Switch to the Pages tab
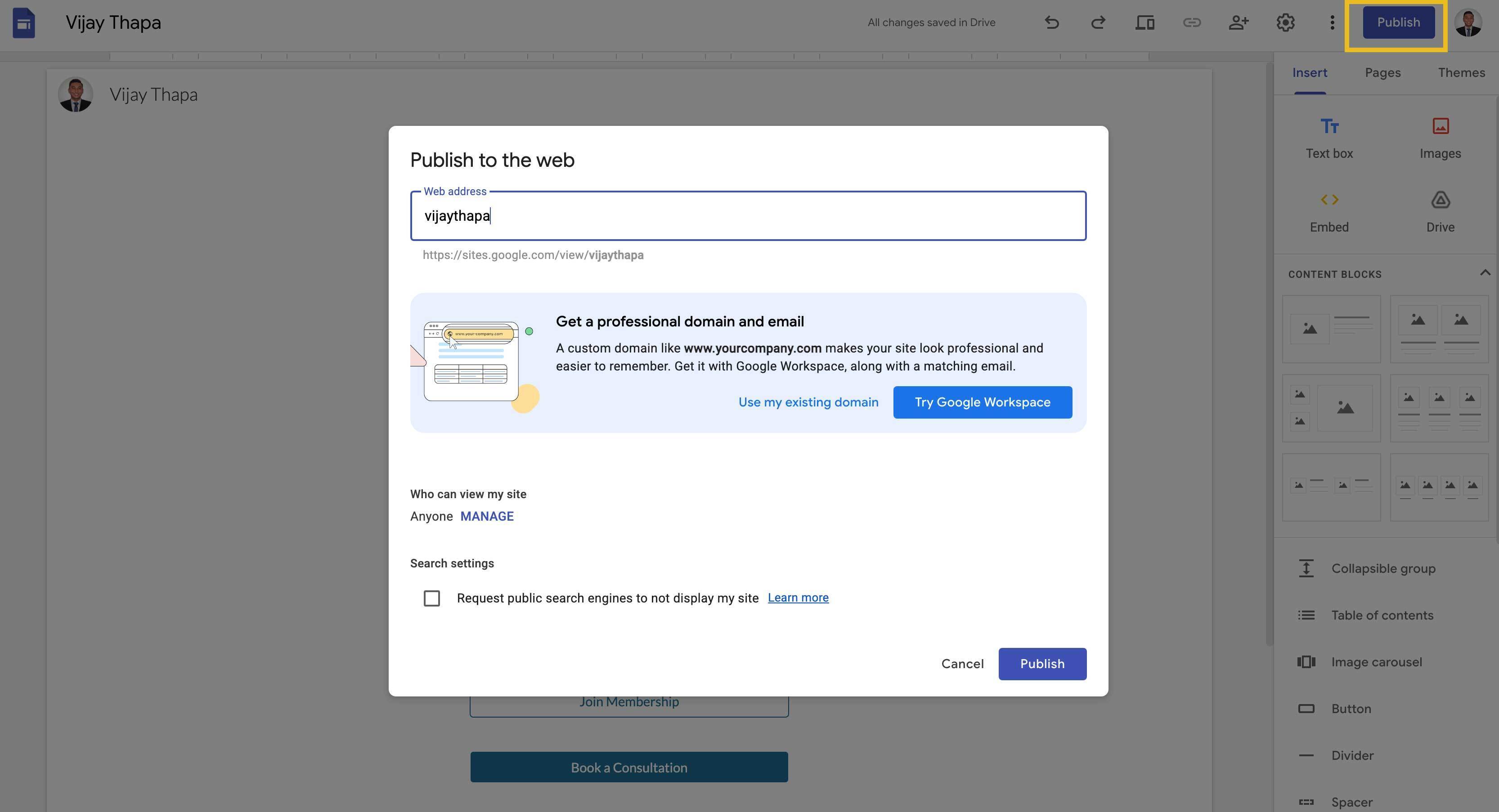This screenshot has width=1499, height=812. click(1382, 73)
